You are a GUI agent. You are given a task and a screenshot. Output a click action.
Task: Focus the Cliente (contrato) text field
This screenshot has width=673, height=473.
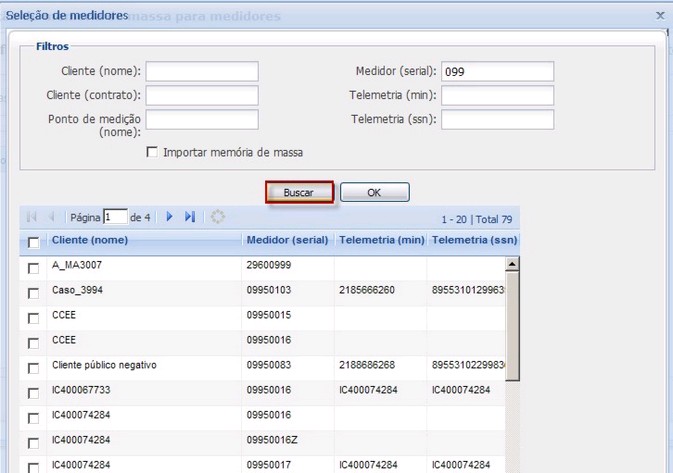click(202, 96)
